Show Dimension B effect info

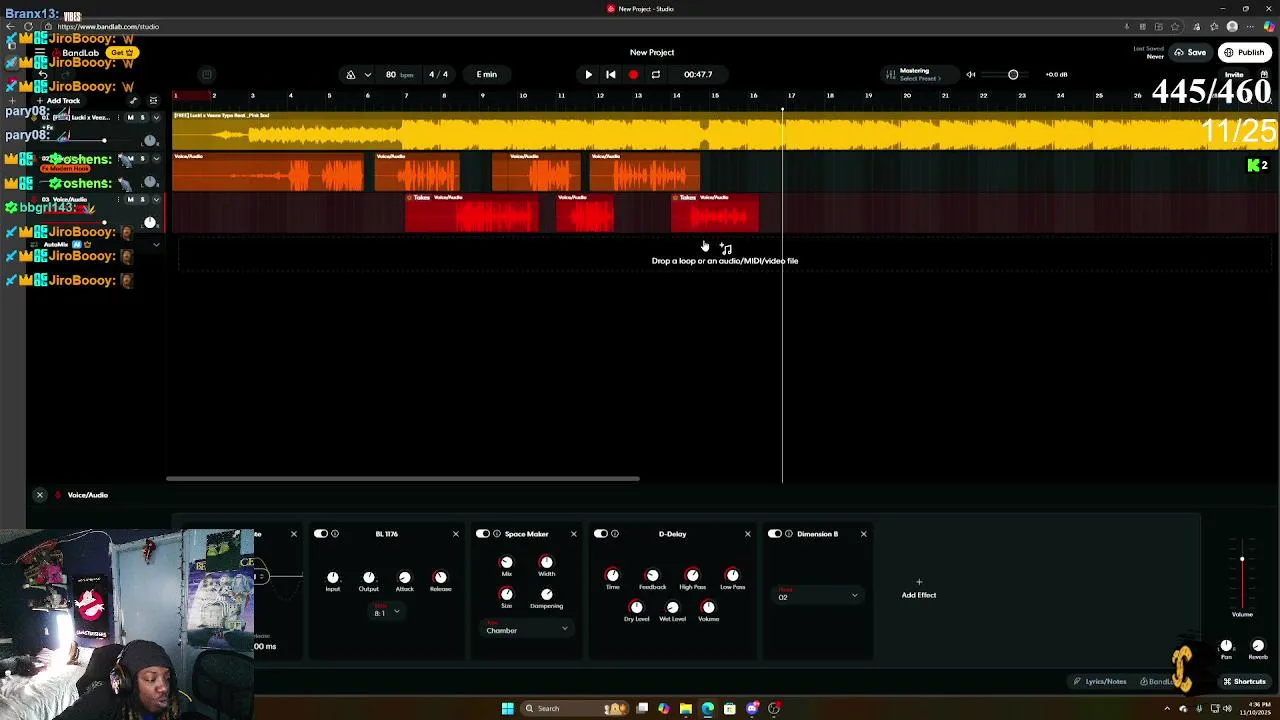tap(788, 534)
